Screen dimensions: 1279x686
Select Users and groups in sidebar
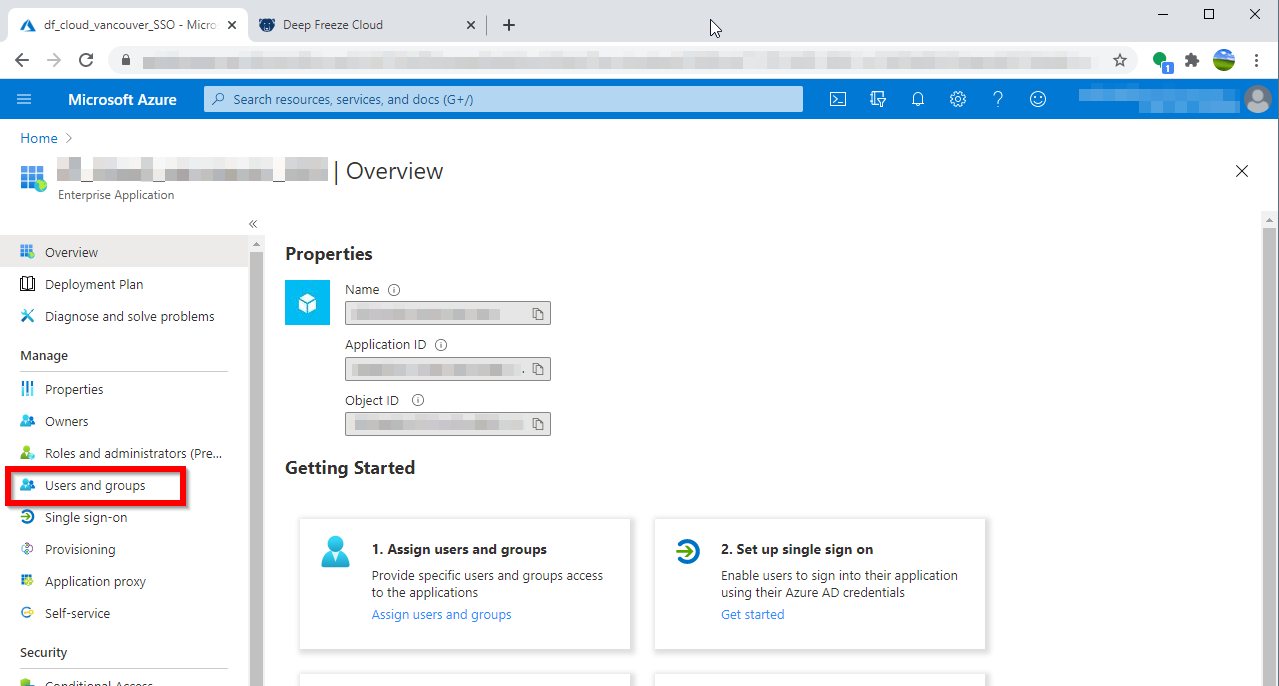(x=95, y=486)
